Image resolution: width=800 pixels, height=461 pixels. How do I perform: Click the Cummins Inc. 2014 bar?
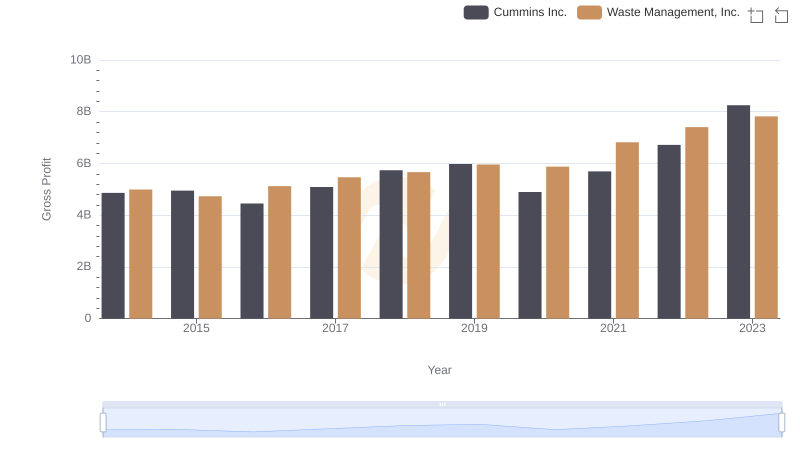(113, 255)
